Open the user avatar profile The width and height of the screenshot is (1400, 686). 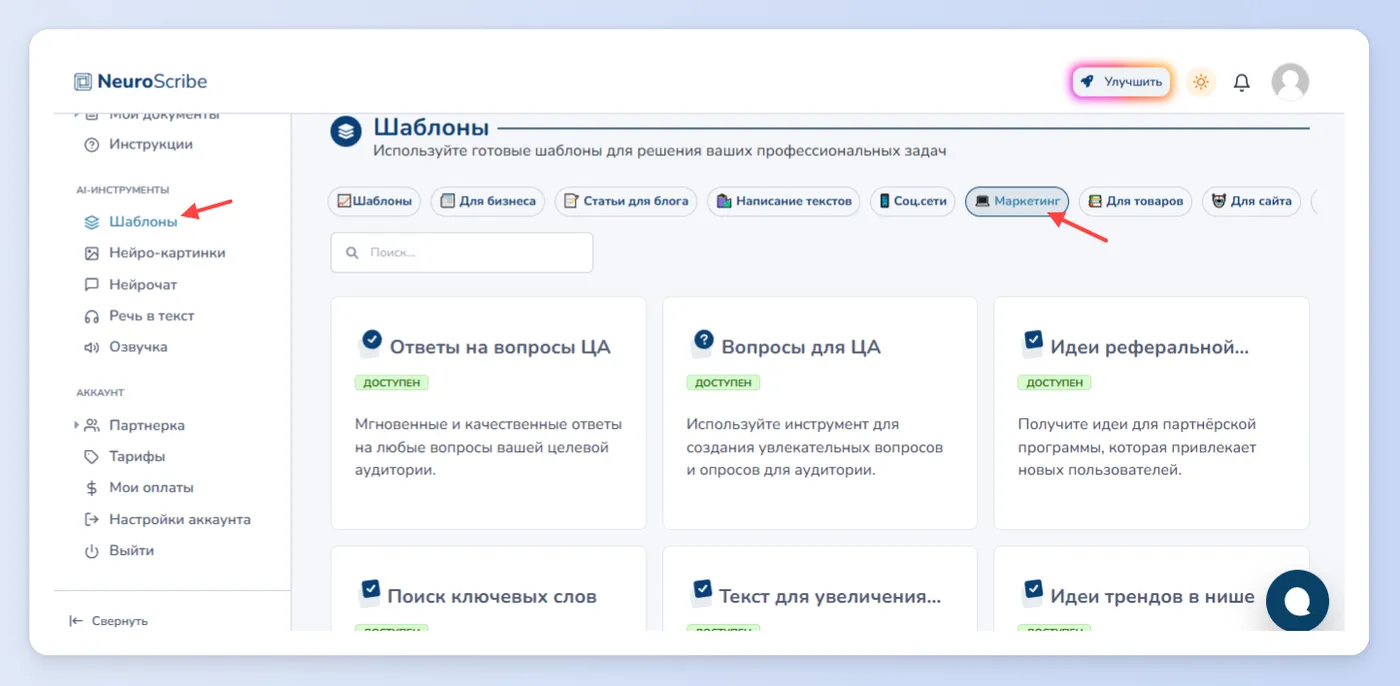click(x=1290, y=82)
